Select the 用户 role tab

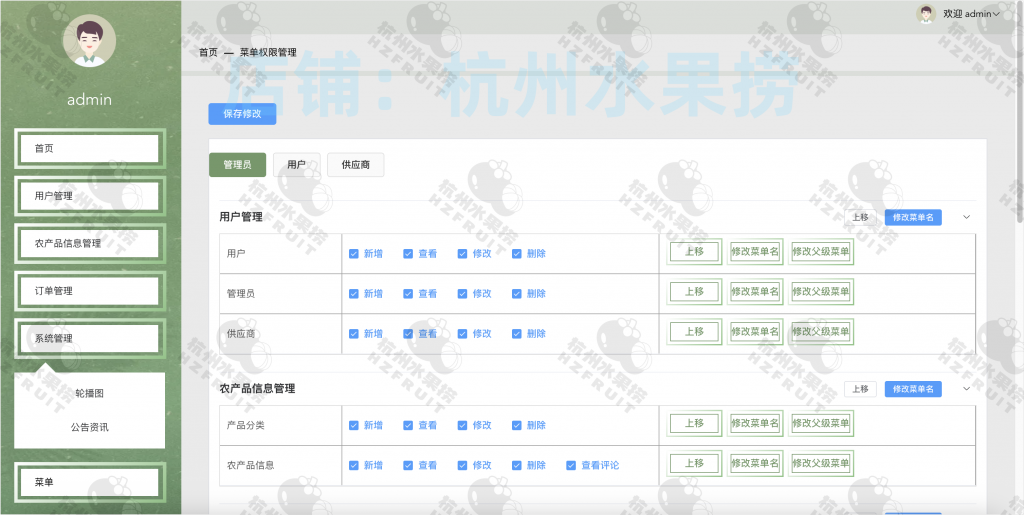point(296,165)
